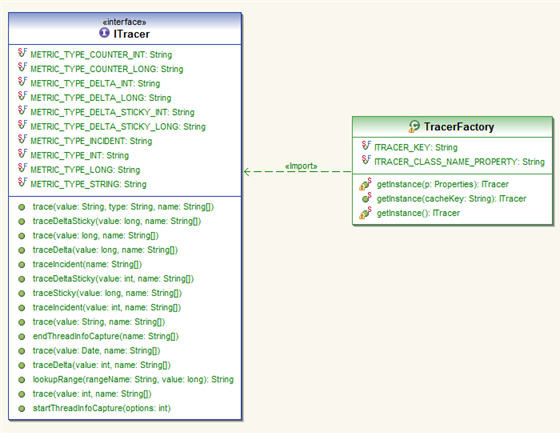
Task: Select the METRIC_TYPE_DELTA_LONG field icon
Action: 22,96
